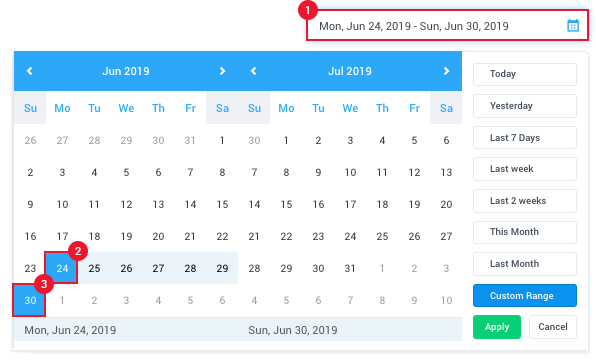Screen dimensions: 596x360
Task: Select the Last week preset
Action: click(x=525, y=169)
